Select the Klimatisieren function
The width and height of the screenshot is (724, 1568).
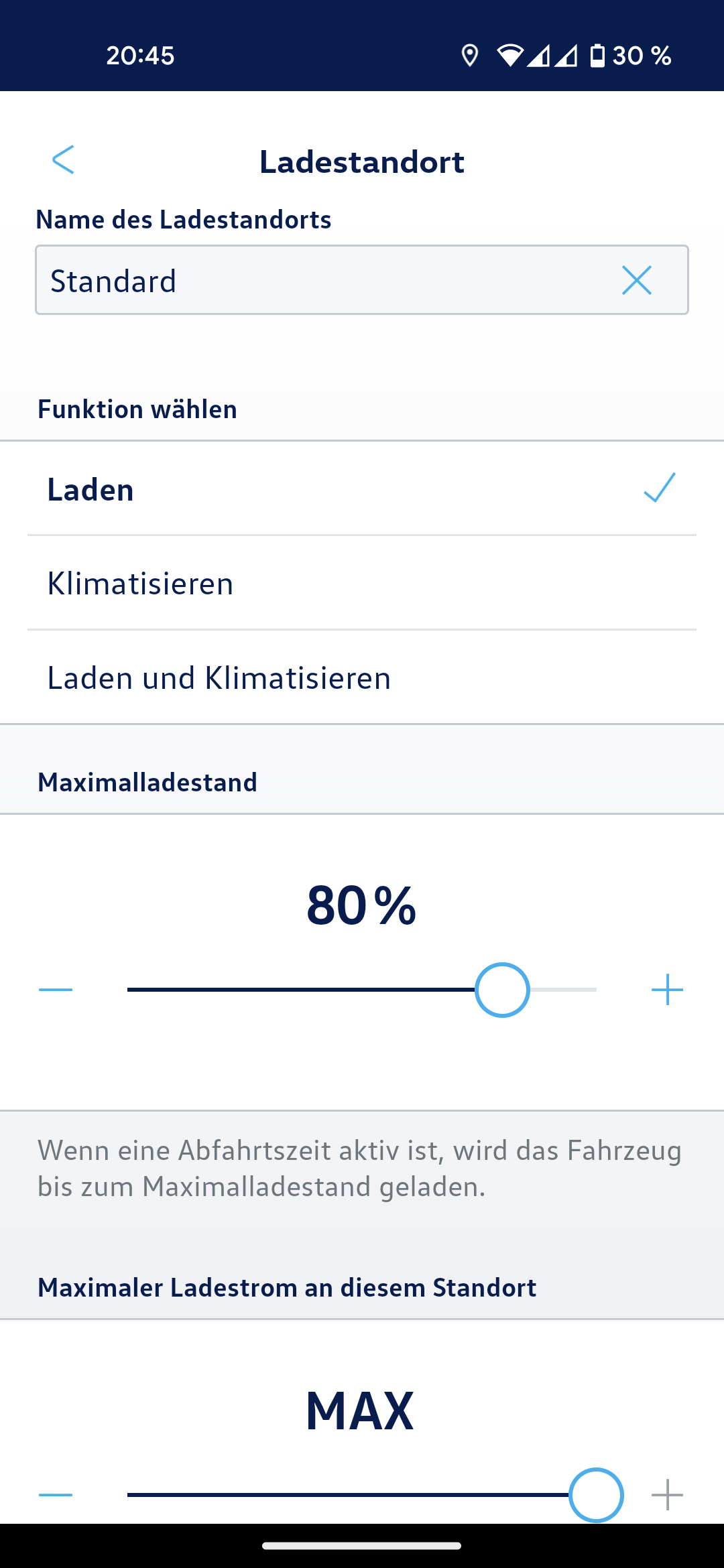(x=141, y=584)
